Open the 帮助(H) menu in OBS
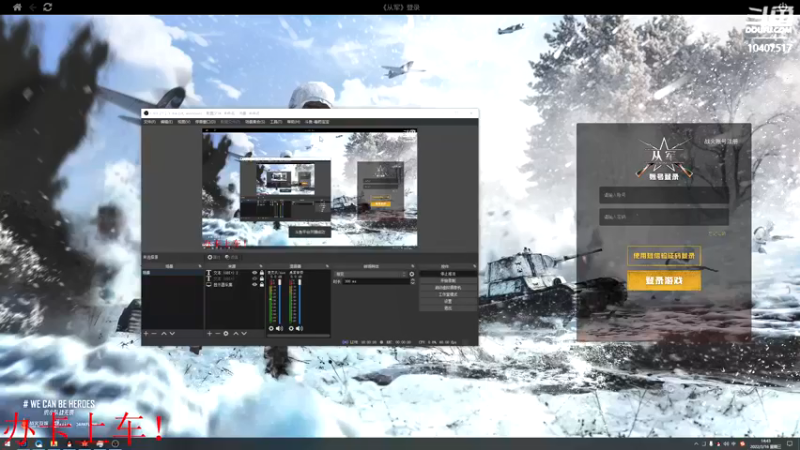Image resolution: width=800 pixels, height=450 pixels. pos(293,122)
